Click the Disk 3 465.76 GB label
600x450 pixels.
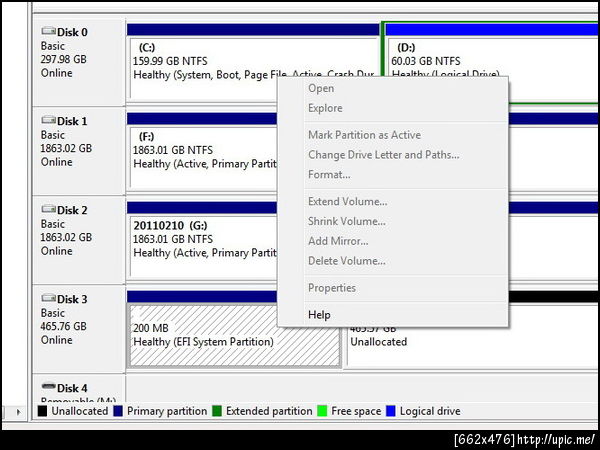point(64,326)
